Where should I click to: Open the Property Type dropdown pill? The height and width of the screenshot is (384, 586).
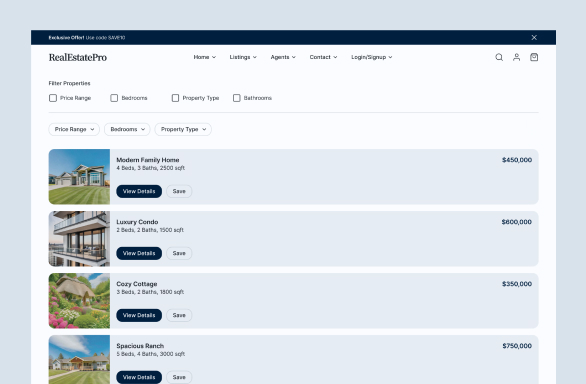click(183, 129)
